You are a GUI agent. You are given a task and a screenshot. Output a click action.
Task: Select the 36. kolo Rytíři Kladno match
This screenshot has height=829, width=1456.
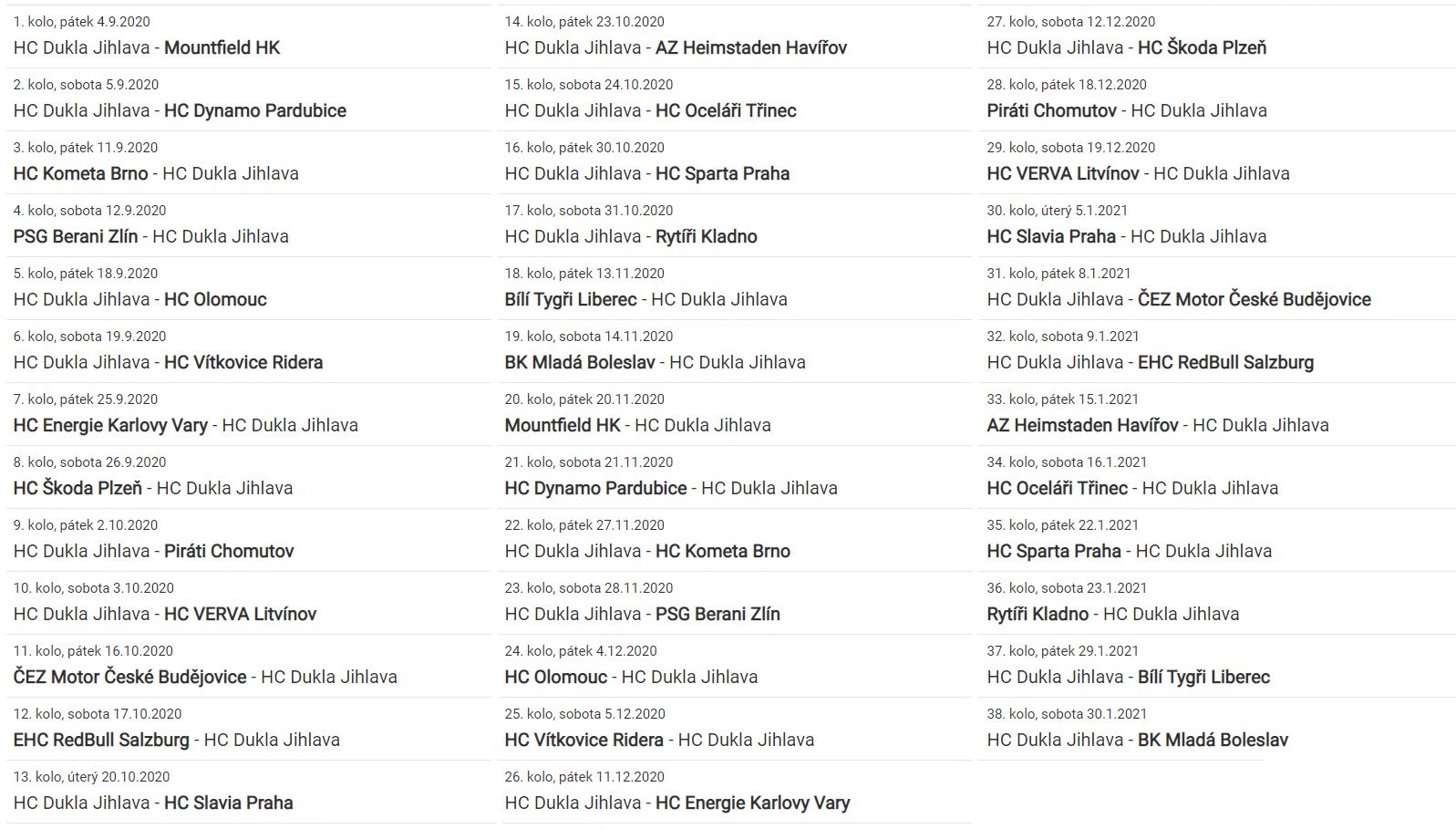point(1112,614)
